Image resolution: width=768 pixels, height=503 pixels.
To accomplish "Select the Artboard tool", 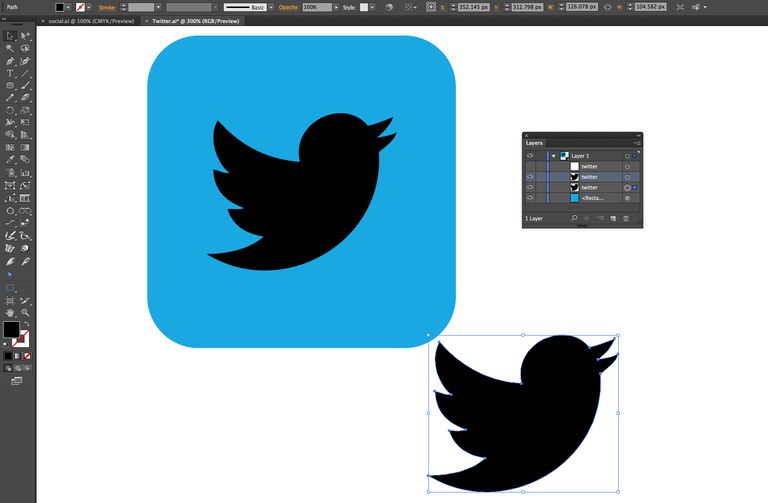I will coord(10,301).
